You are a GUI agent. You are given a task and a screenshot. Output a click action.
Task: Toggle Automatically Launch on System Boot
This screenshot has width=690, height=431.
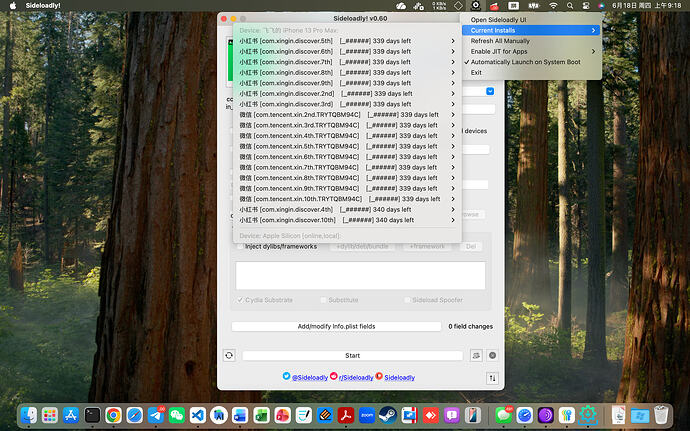coord(531,62)
